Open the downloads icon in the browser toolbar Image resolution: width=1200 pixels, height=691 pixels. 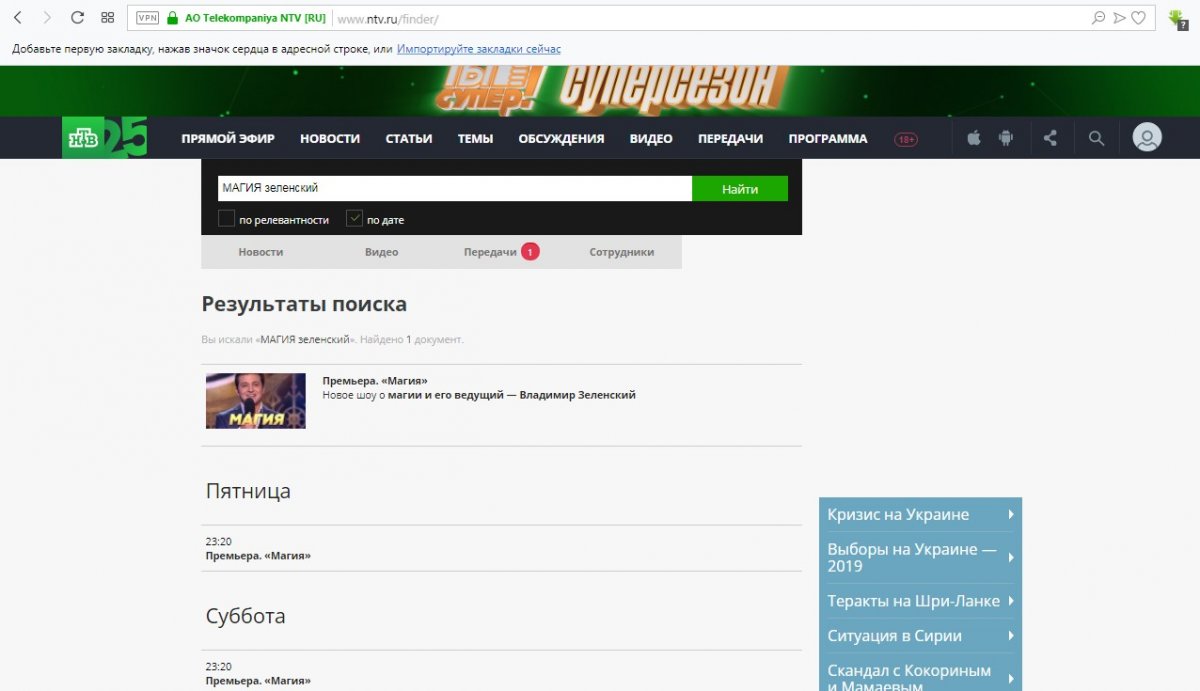pyautogui.click(x=1178, y=19)
